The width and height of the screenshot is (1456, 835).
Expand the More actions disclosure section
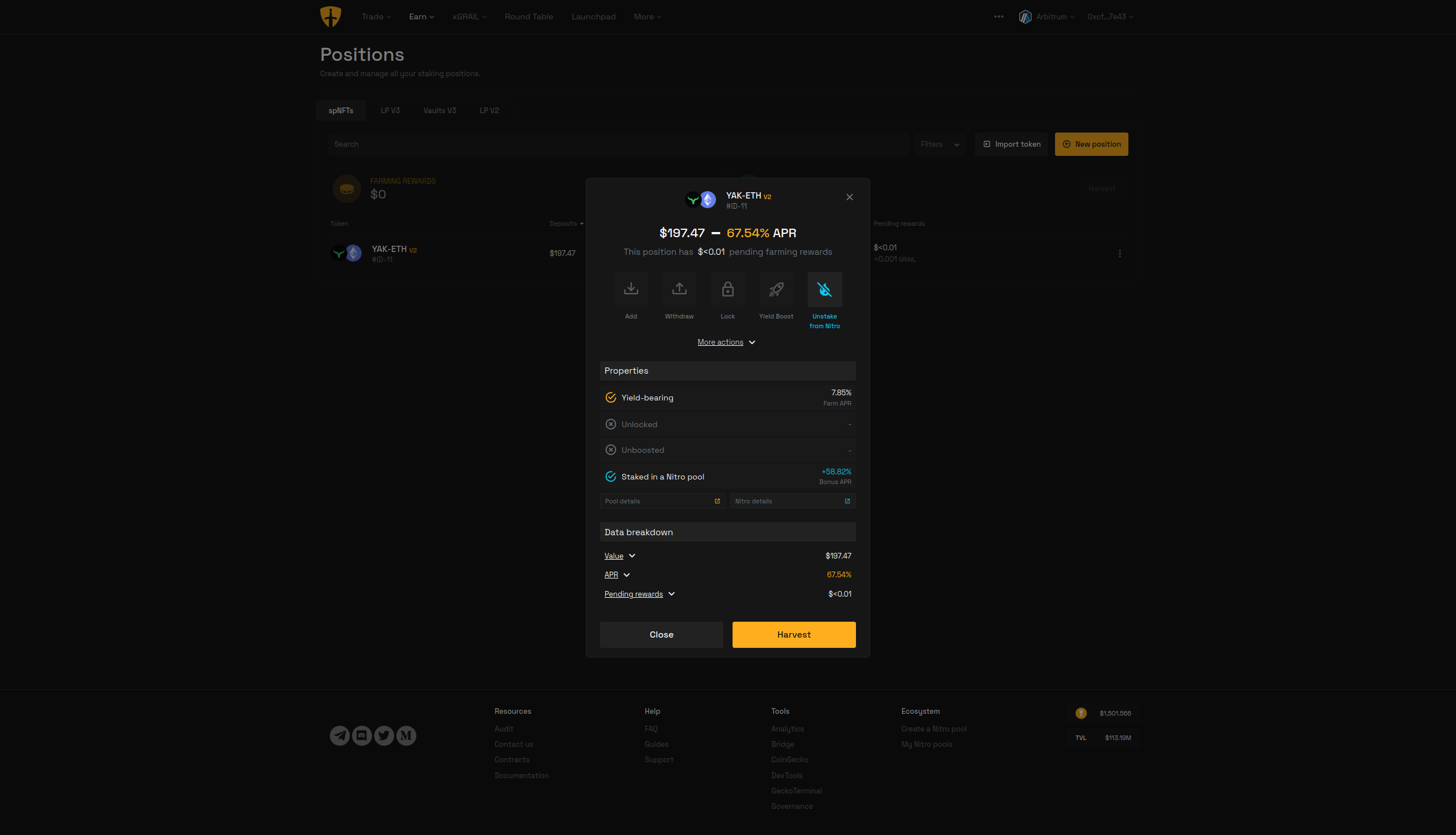click(x=727, y=342)
